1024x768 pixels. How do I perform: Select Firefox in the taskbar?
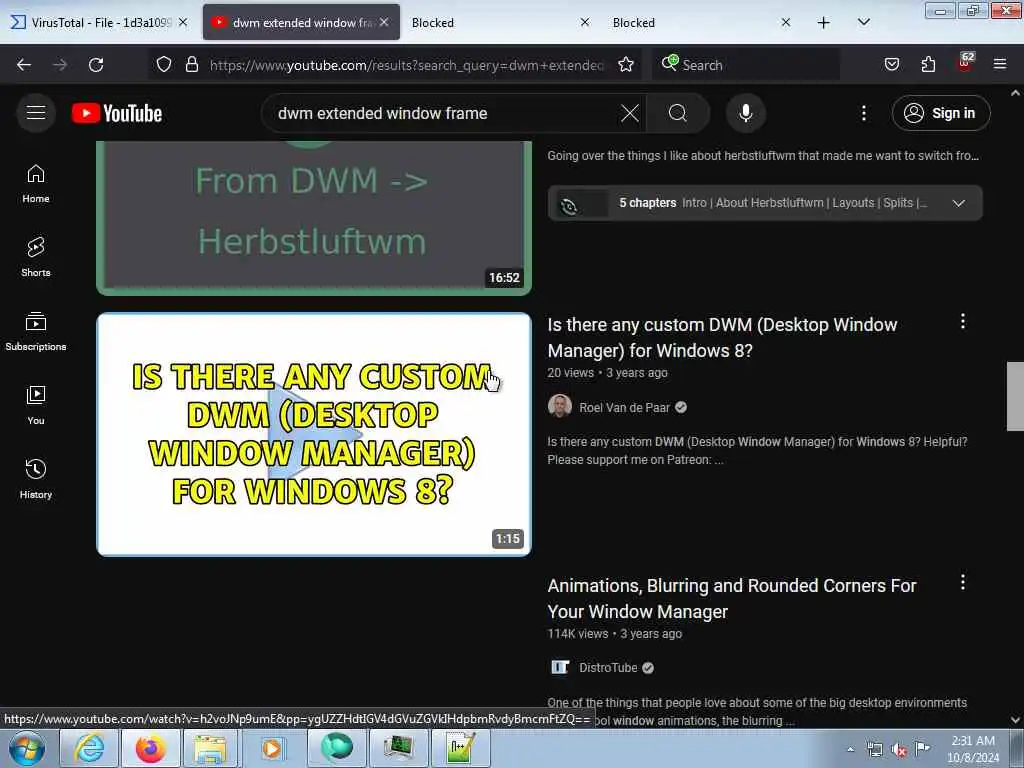[150, 749]
